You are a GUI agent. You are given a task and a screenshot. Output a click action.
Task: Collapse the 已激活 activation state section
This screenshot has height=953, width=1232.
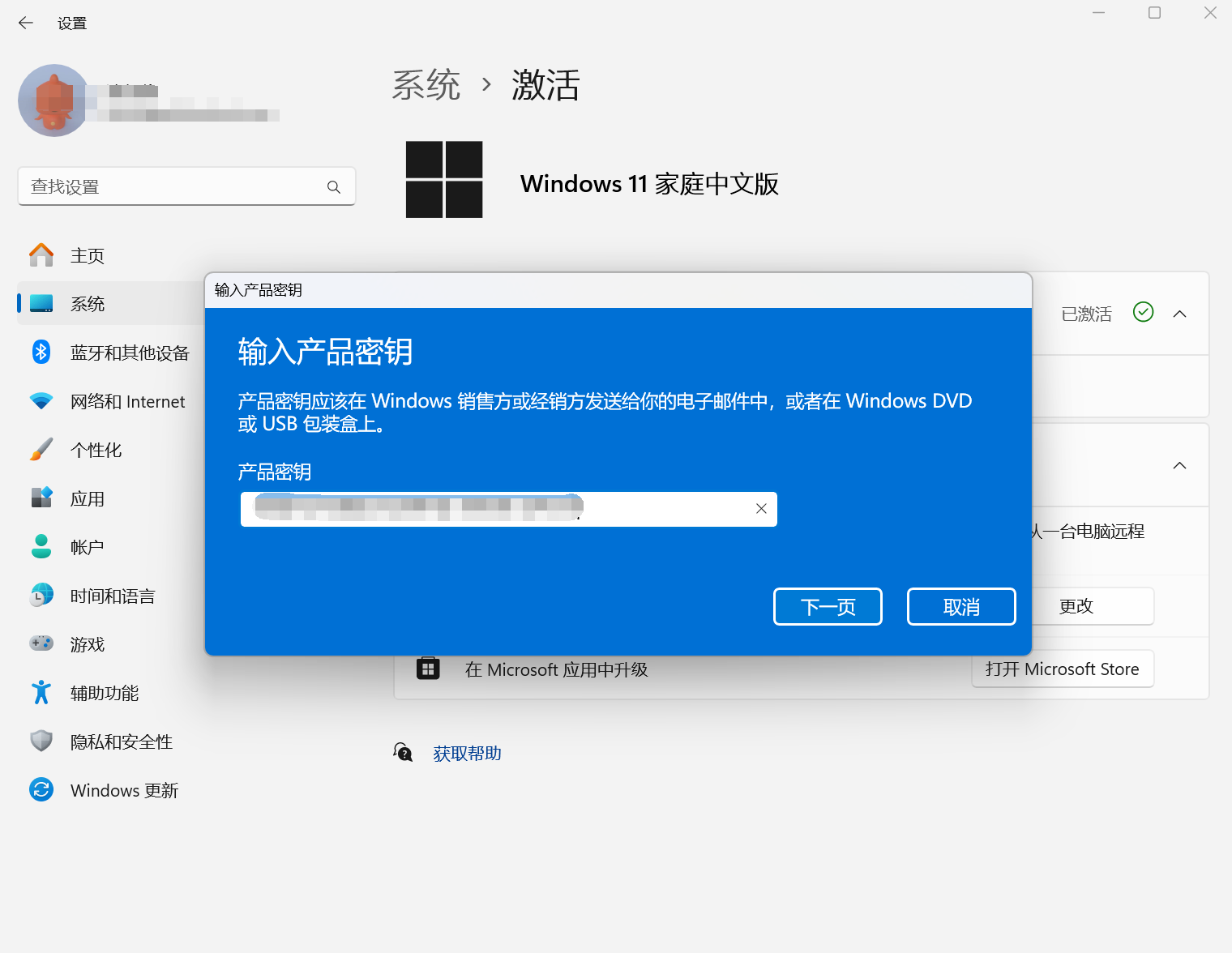point(1180,314)
